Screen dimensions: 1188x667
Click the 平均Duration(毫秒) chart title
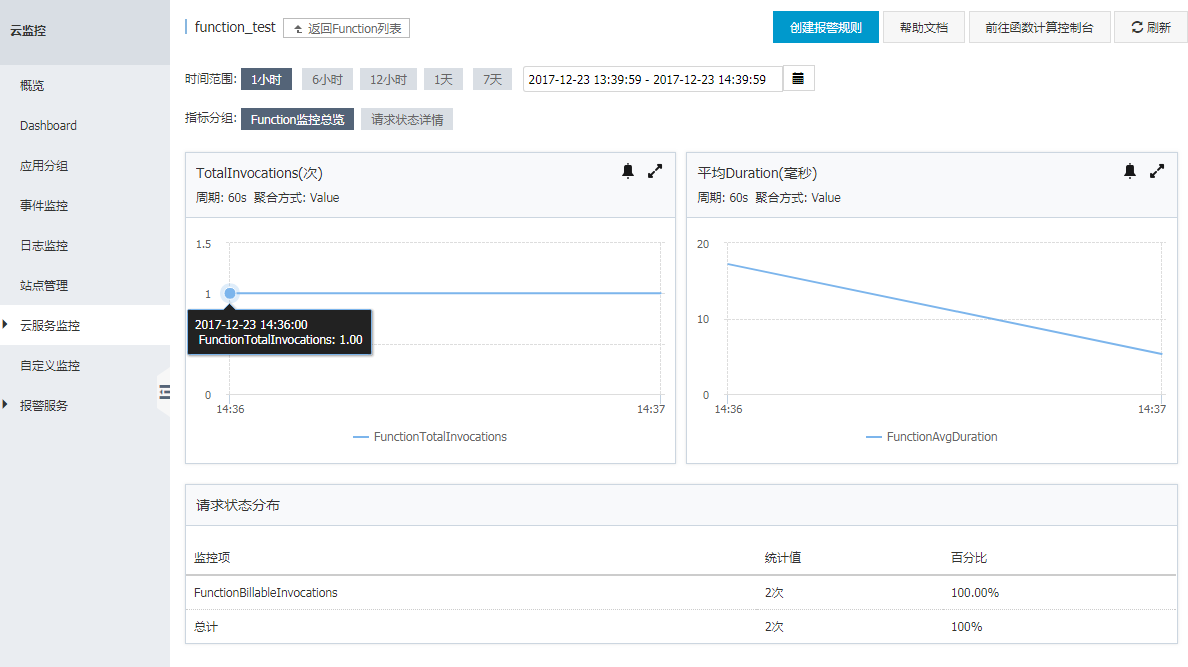tap(757, 173)
